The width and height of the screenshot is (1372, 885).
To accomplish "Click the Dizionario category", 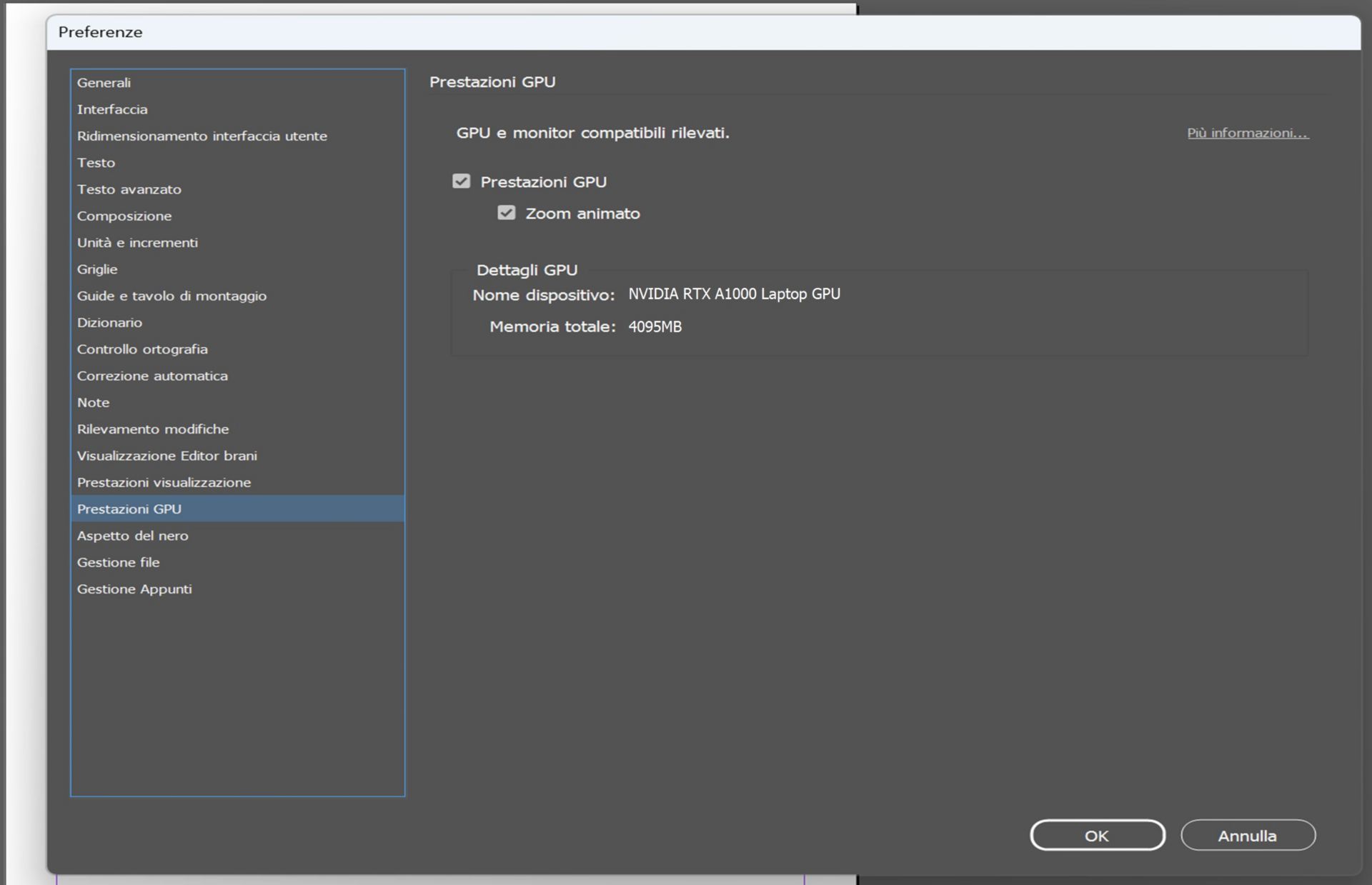I will (x=109, y=323).
